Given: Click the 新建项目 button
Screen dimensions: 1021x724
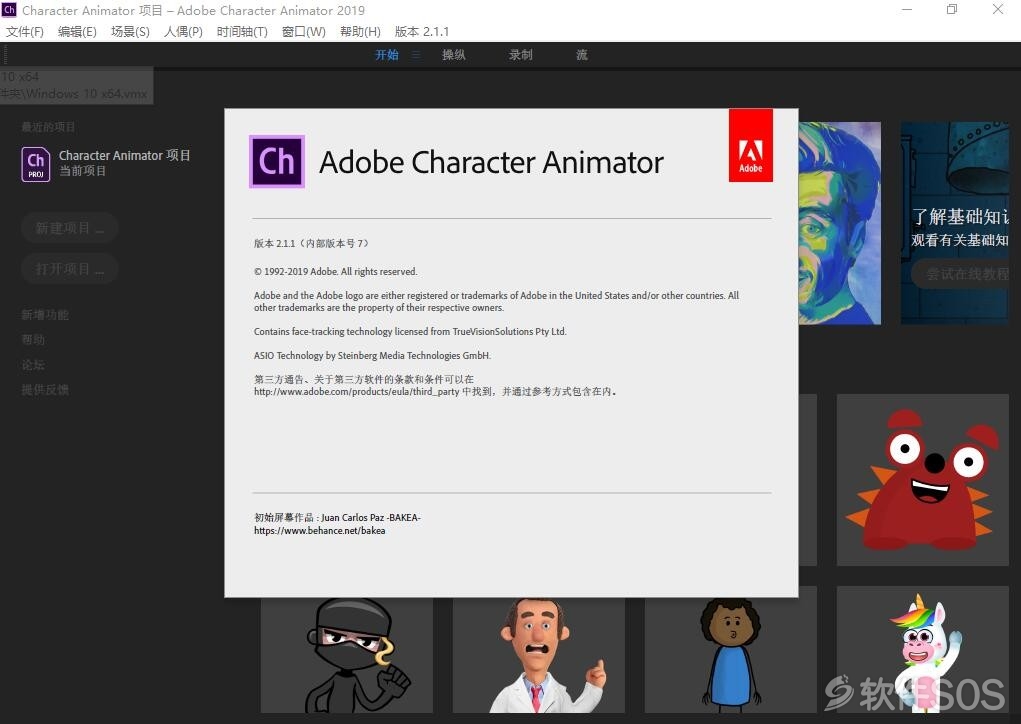Looking at the screenshot, I should click(x=70, y=228).
